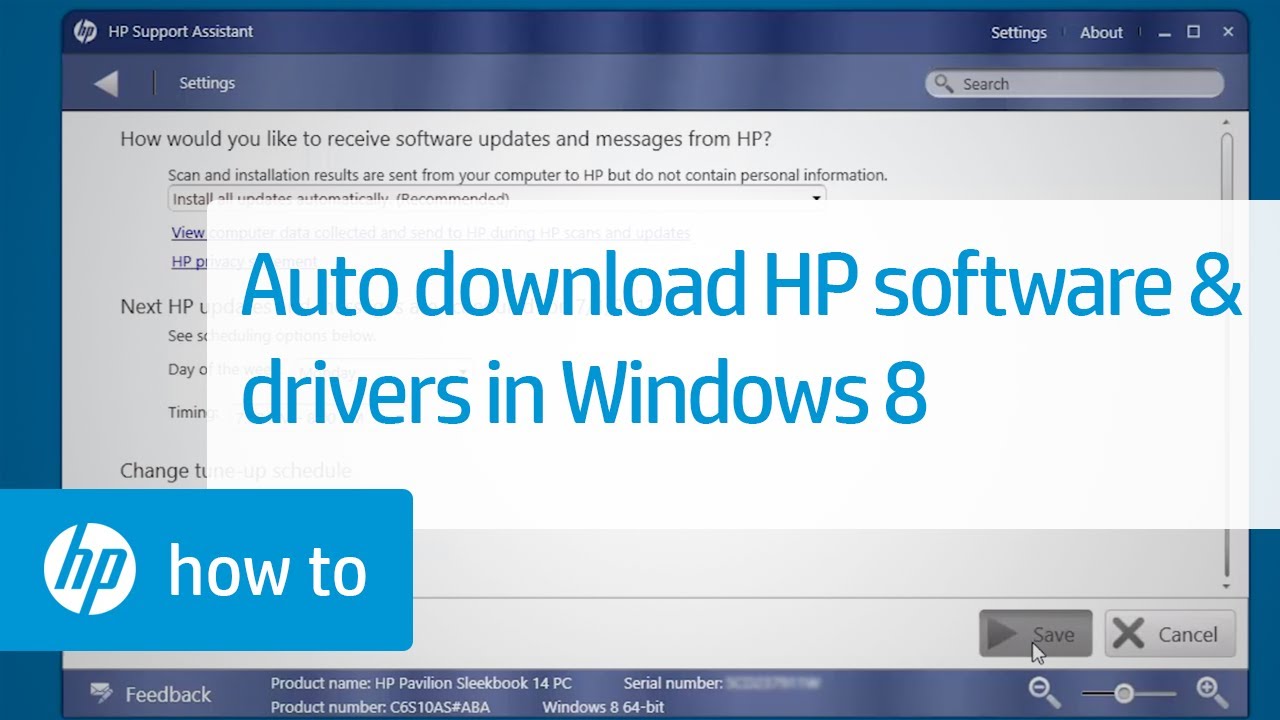Close the HP Support Assistant window
Viewport: 1280px width, 720px height.
click(x=1228, y=32)
